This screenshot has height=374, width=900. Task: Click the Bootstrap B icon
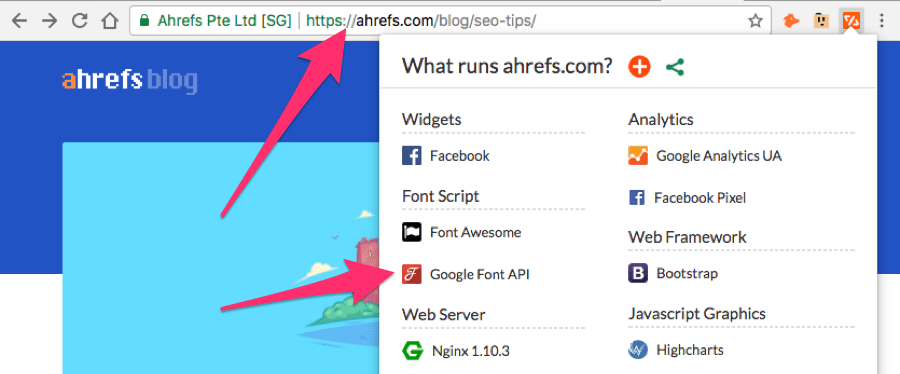point(638,274)
